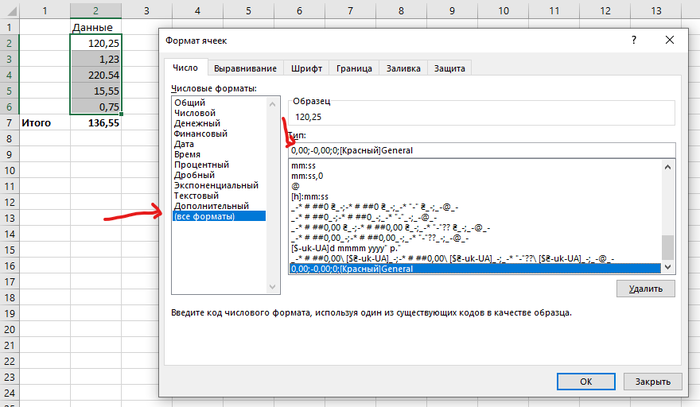Choose the Числовой format category
The width and height of the screenshot is (700, 407).
coord(195,113)
